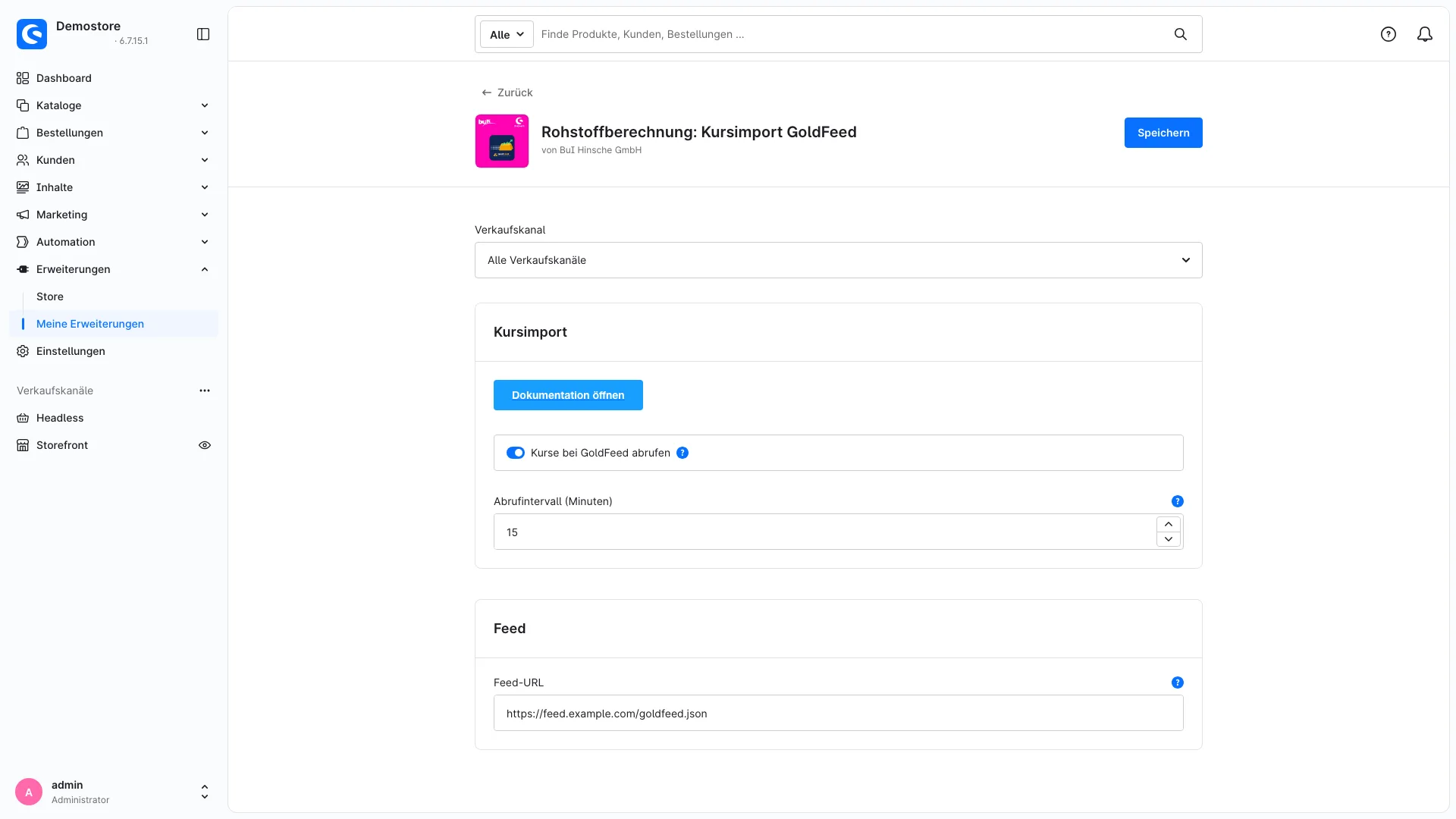
Task: Decrease Abrufintervall with down arrow
Action: click(1169, 539)
